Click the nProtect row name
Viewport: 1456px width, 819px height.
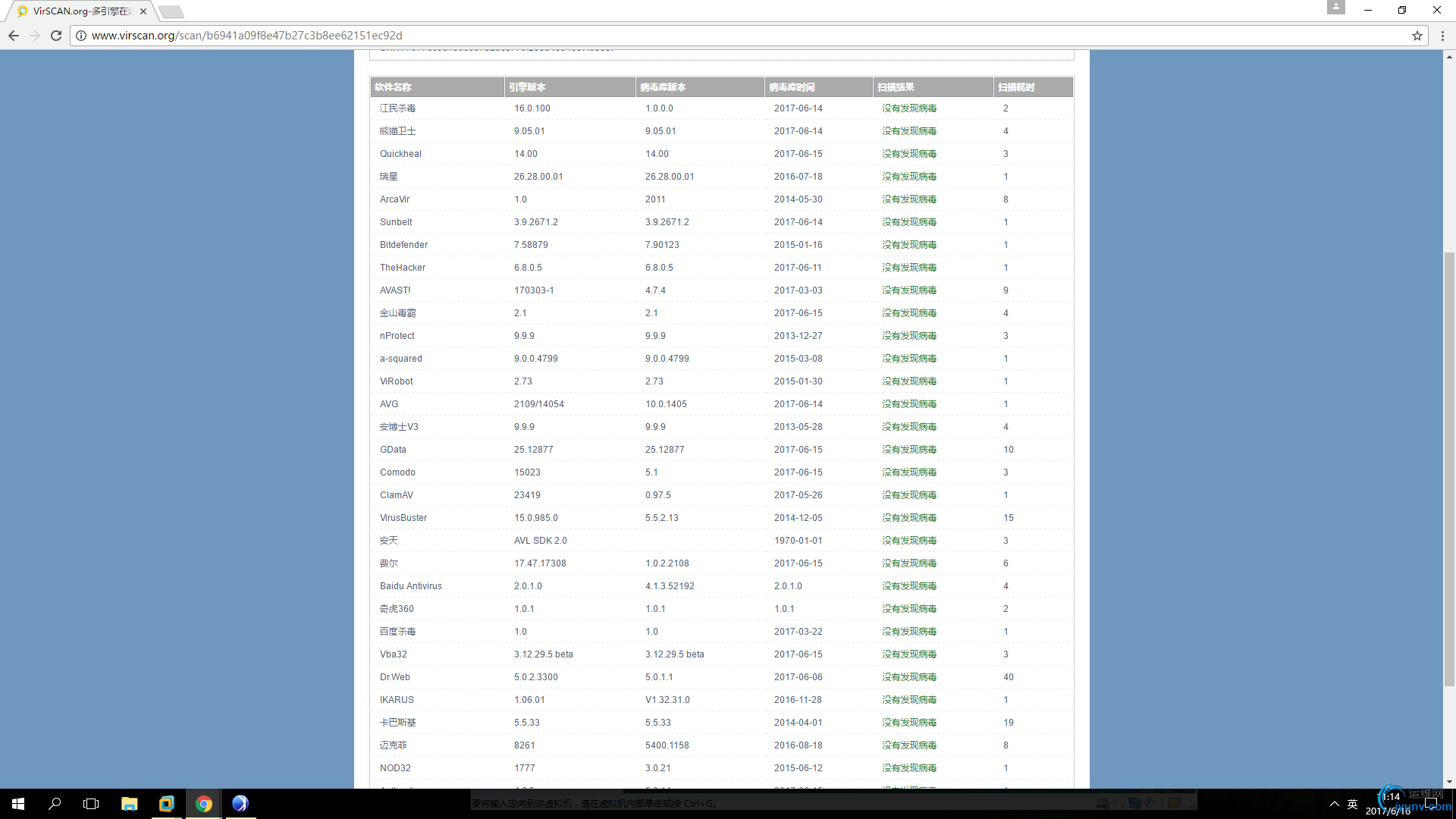(x=397, y=336)
